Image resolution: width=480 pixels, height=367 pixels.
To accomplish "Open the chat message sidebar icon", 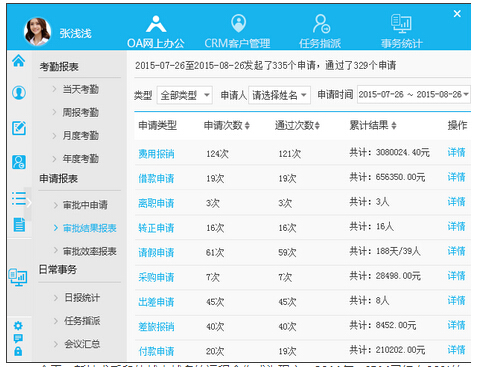I will coord(18,338).
